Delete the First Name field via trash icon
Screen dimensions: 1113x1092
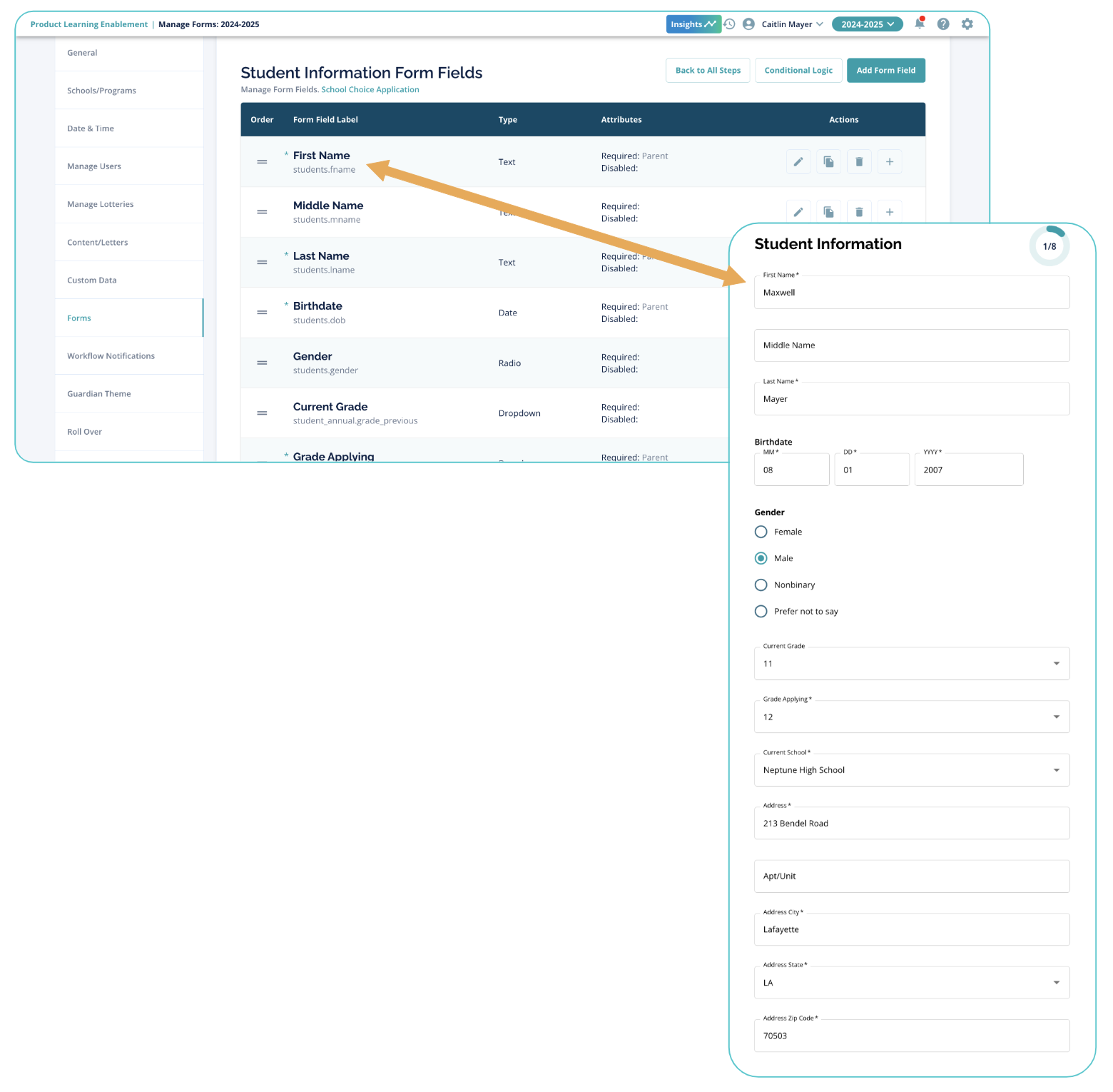tap(859, 162)
